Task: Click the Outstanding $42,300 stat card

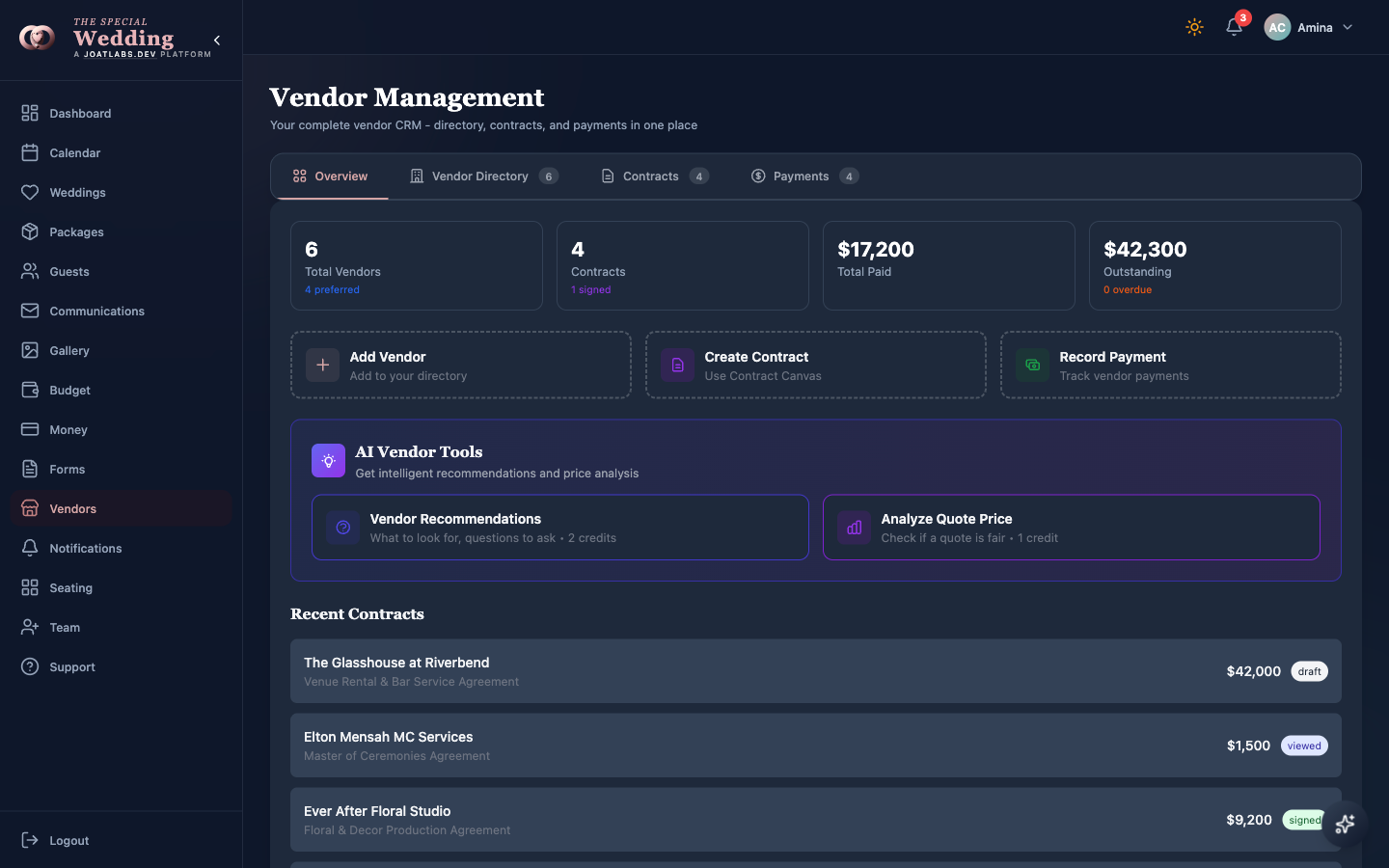Action: coord(1215,266)
